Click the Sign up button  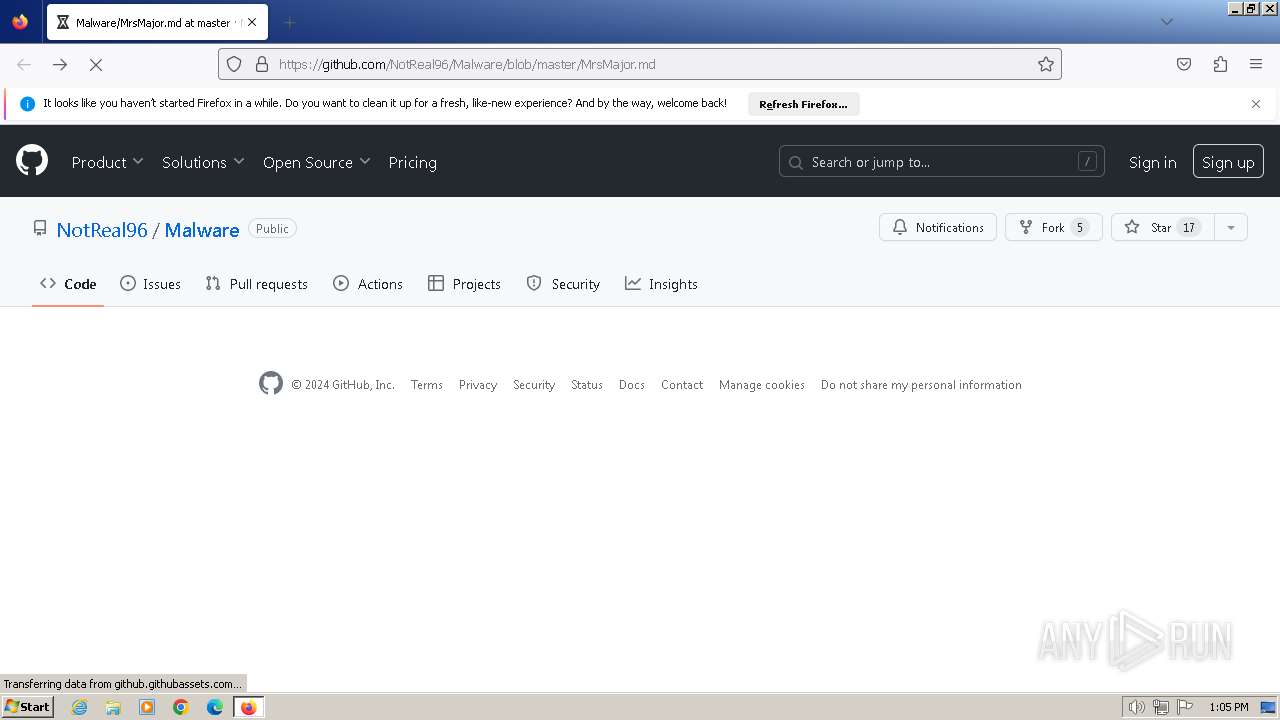click(1228, 162)
